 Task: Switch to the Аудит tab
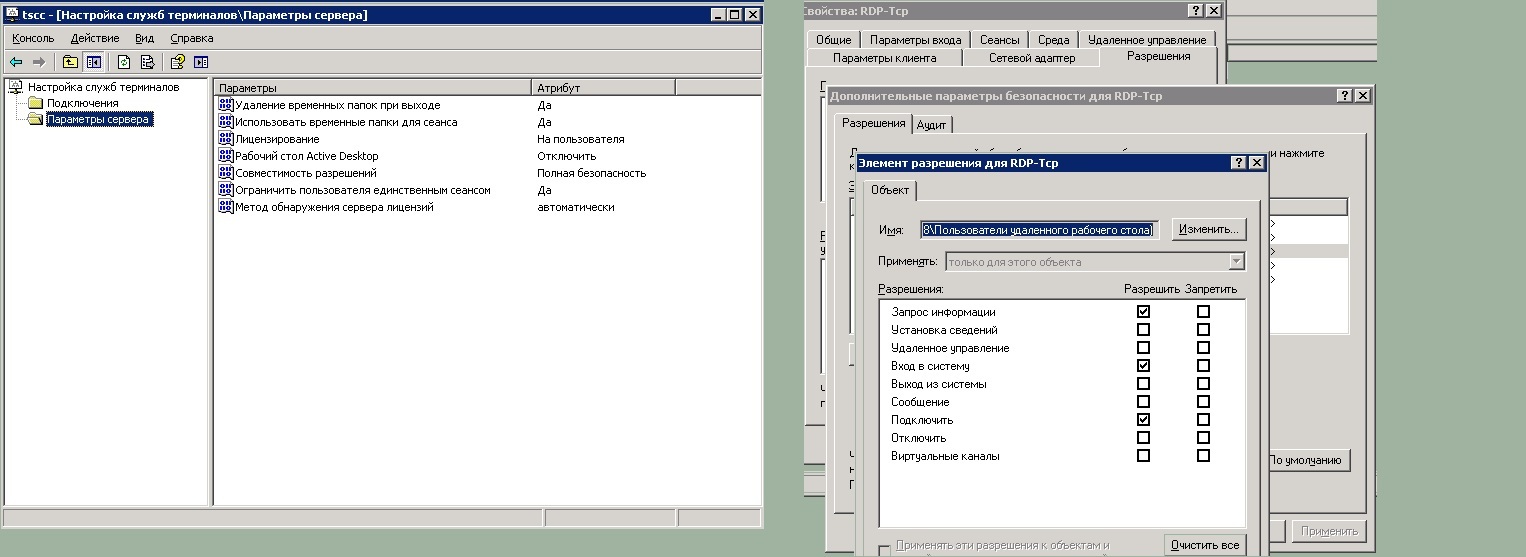pyautogui.click(x=932, y=125)
